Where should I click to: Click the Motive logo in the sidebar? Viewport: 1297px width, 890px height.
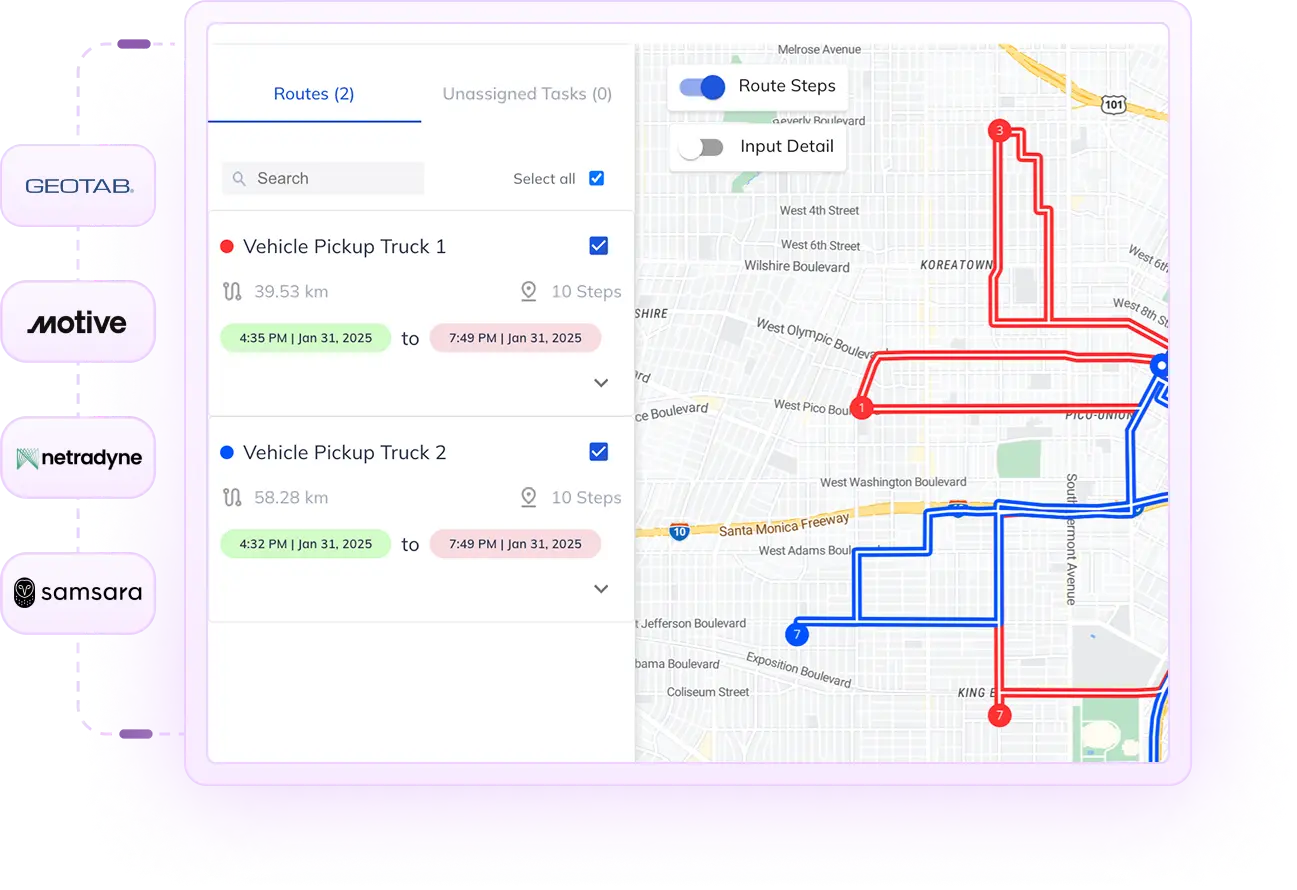click(x=78, y=321)
